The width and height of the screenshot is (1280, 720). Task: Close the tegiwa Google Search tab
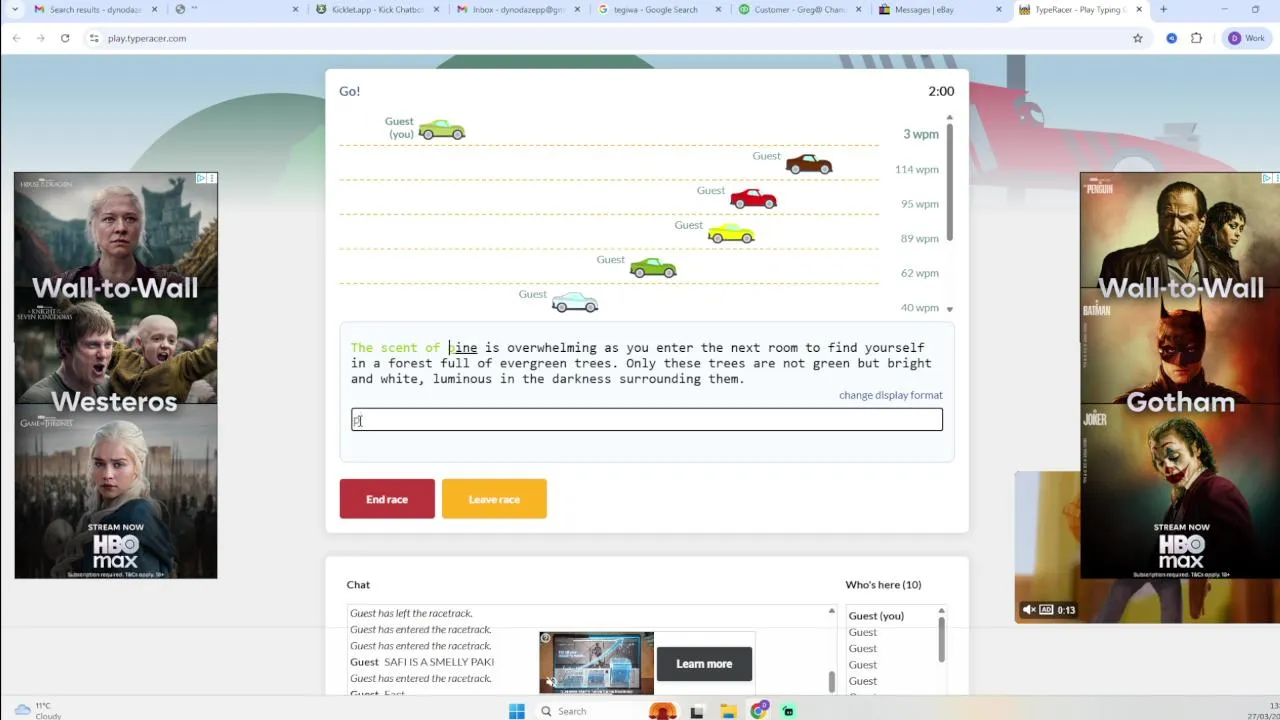[x=718, y=10]
